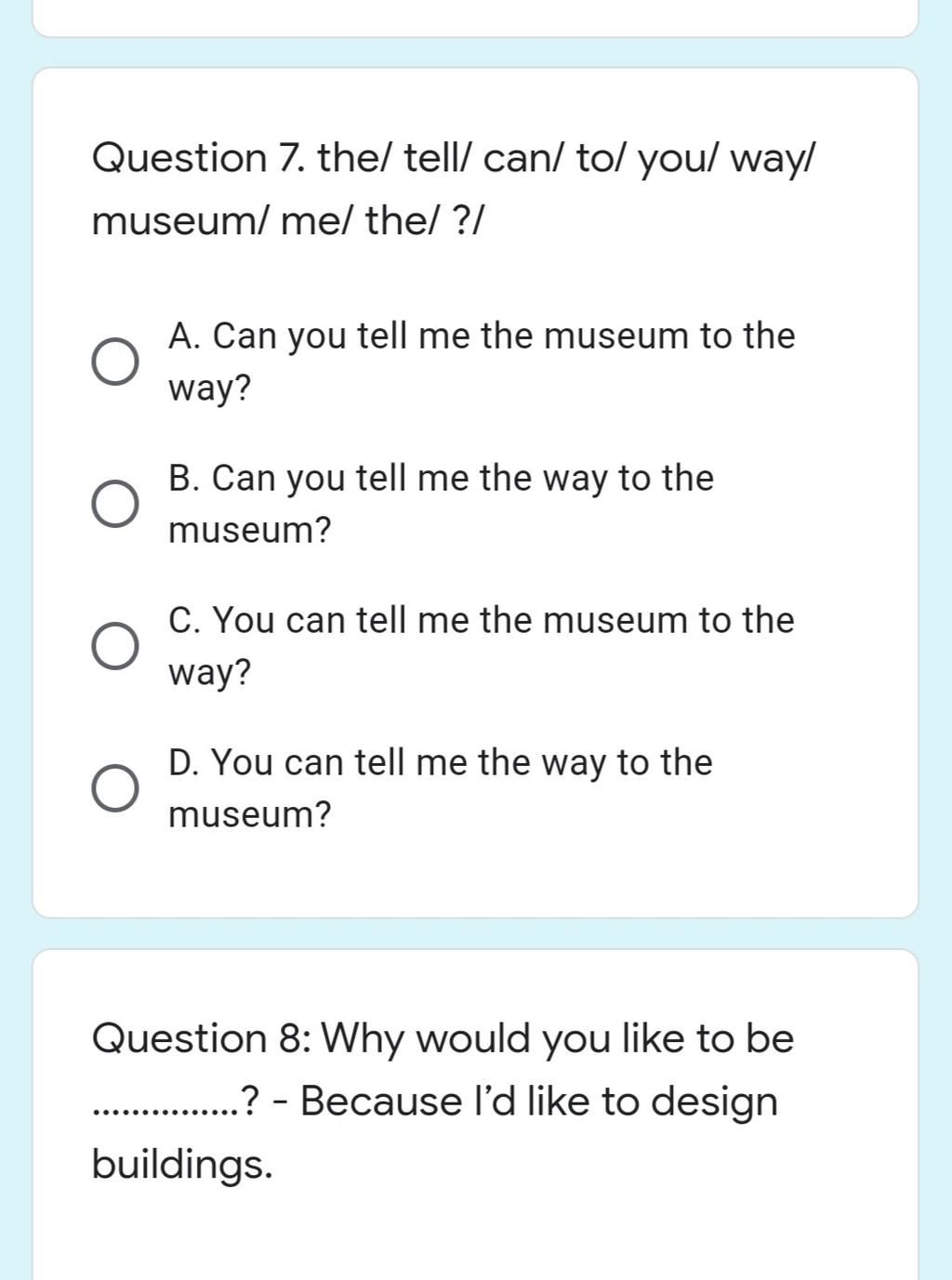Click 'museum?' on option B's second line
The width and height of the screenshot is (952, 1280).
point(250,530)
